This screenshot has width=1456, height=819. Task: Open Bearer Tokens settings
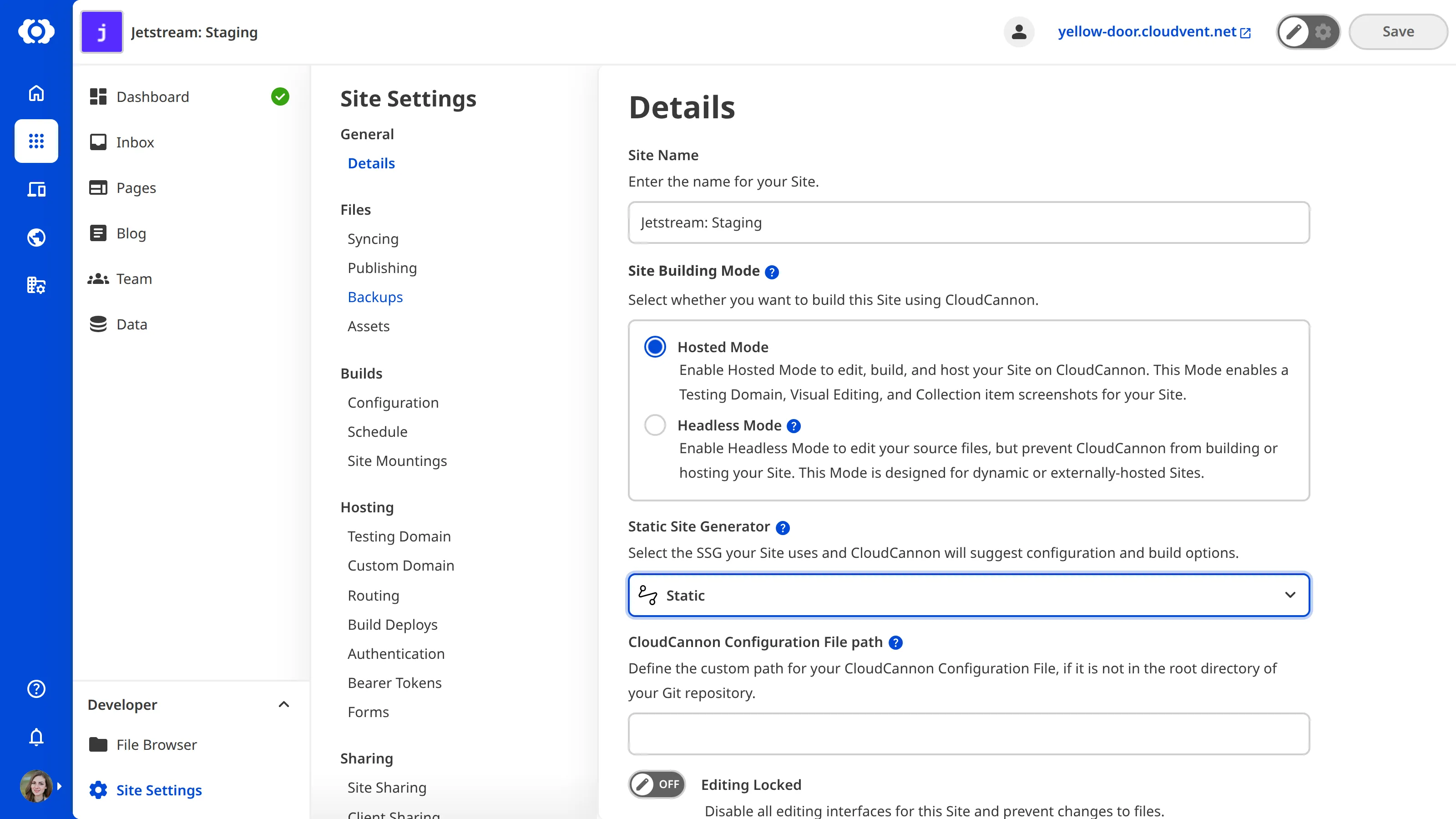tap(394, 683)
